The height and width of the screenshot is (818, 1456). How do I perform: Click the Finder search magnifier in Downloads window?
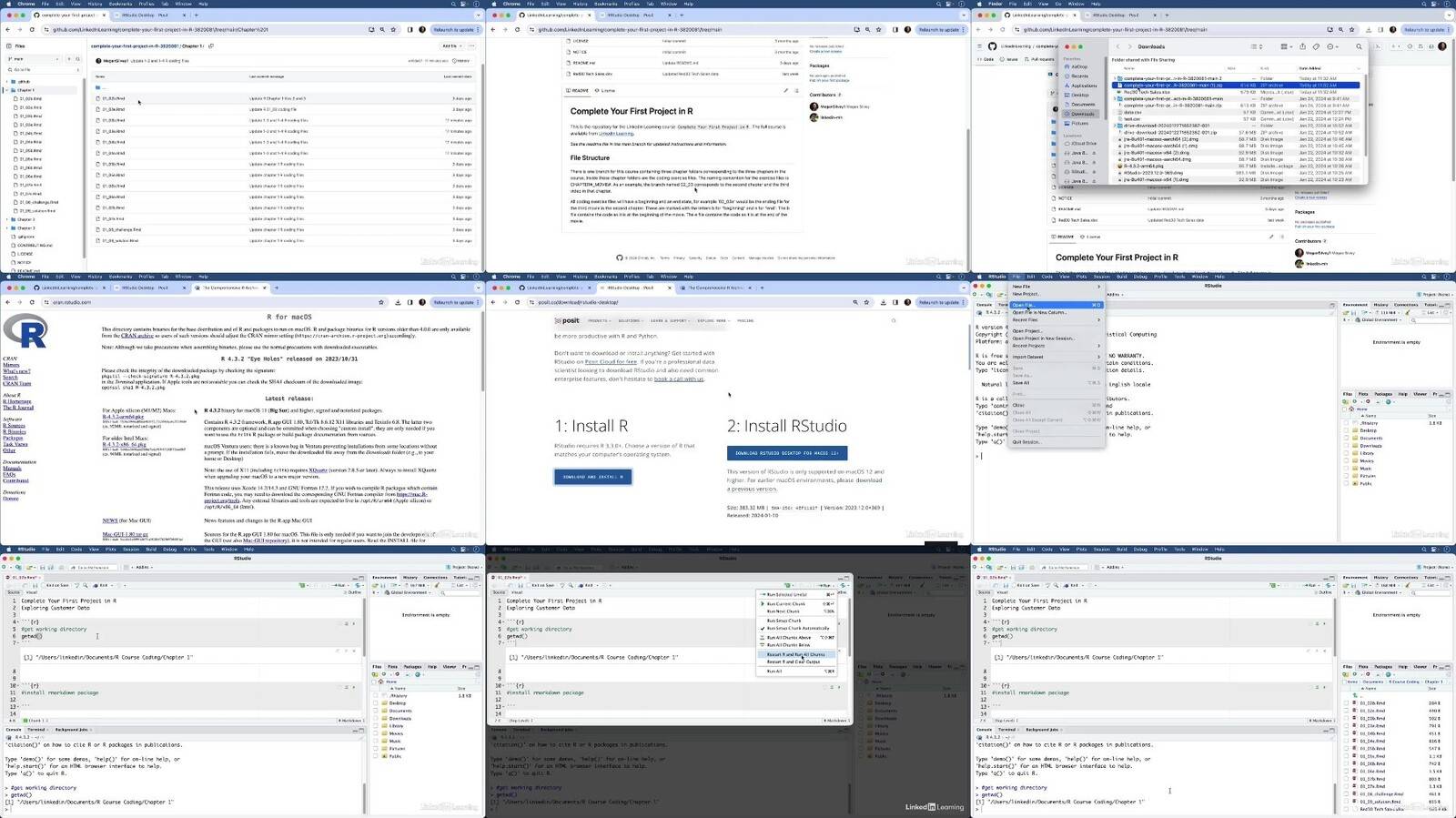coord(1359,46)
